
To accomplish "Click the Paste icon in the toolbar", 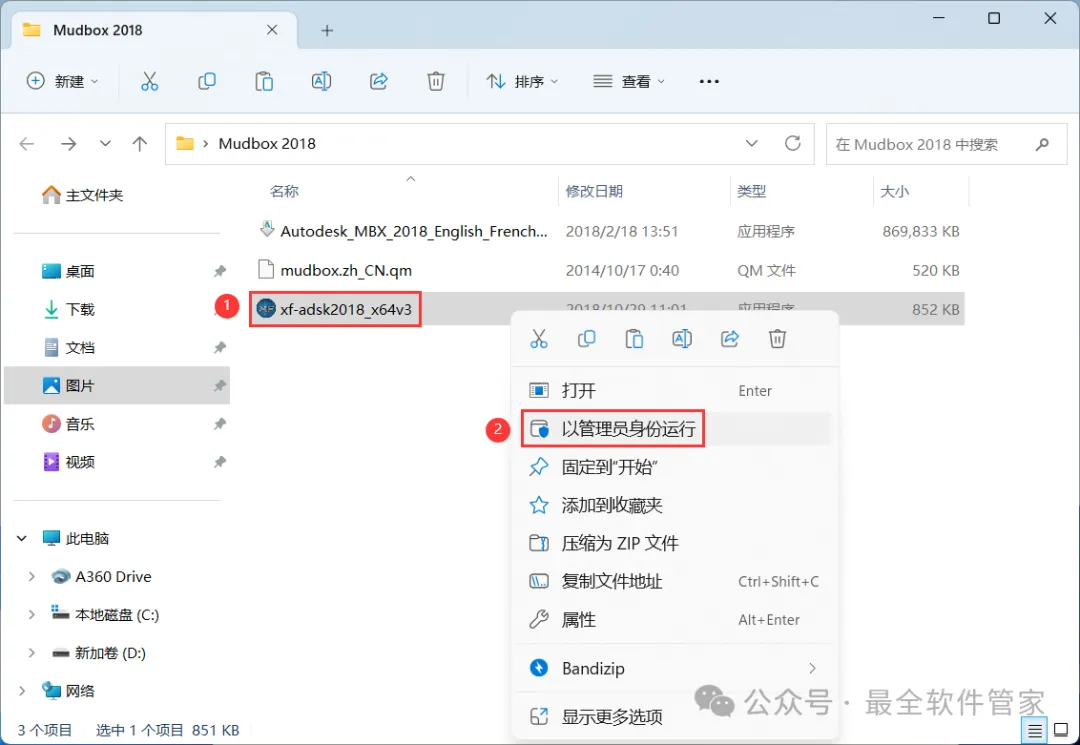I will pos(264,81).
